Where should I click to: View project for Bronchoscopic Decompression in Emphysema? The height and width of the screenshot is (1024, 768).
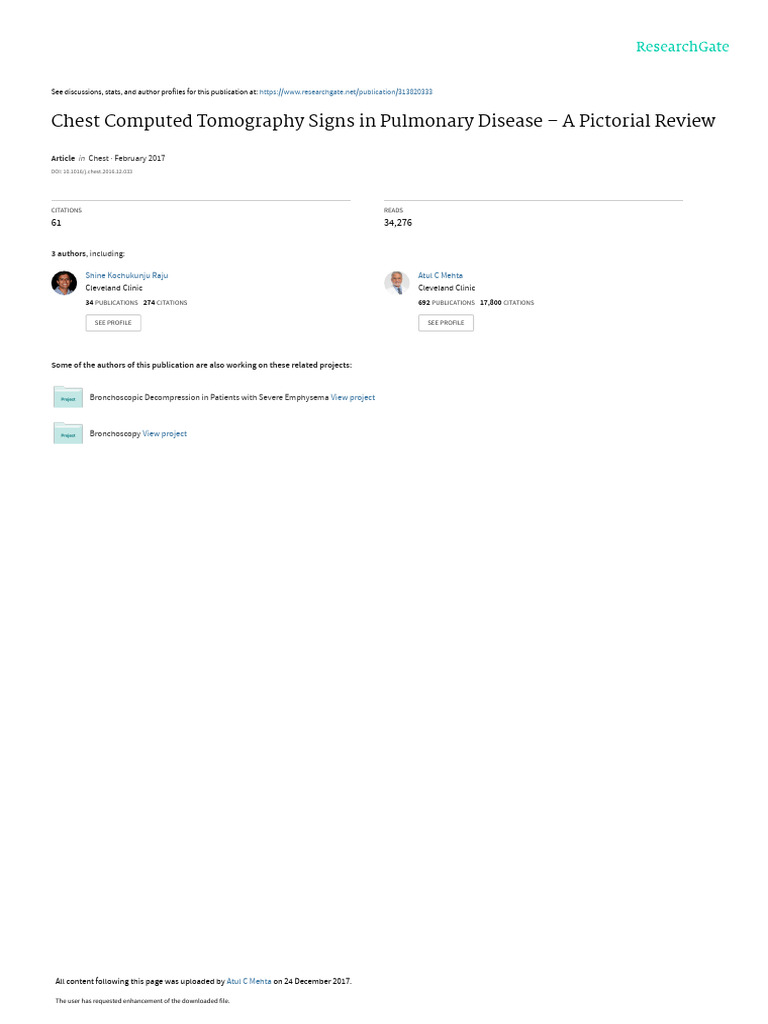click(353, 397)
